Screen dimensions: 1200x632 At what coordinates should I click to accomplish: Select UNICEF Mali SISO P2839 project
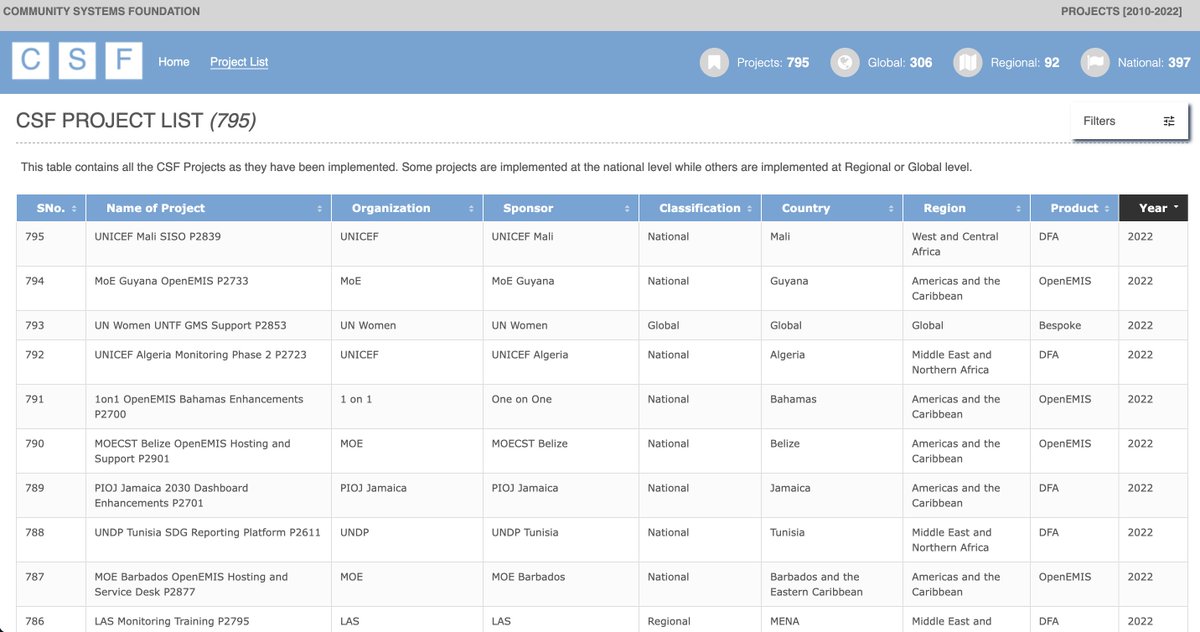click(157, 237)
